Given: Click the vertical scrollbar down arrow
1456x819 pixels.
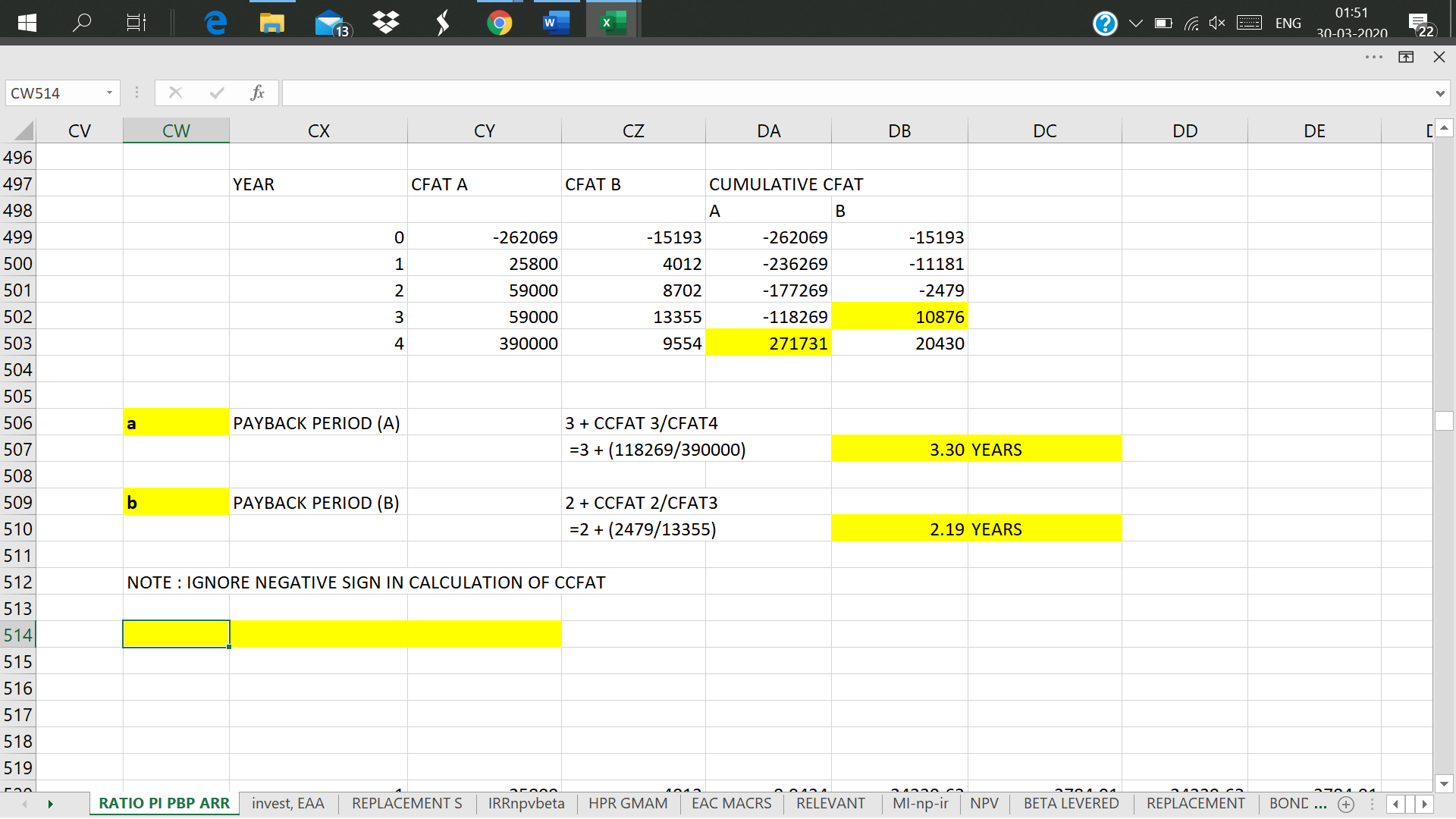Looking at the screenshot, I should 1444,783.
